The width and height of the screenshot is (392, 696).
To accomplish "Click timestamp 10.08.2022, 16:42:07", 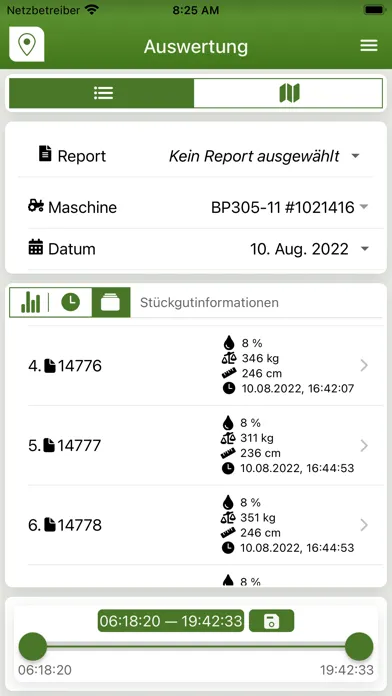I will 297,389.
